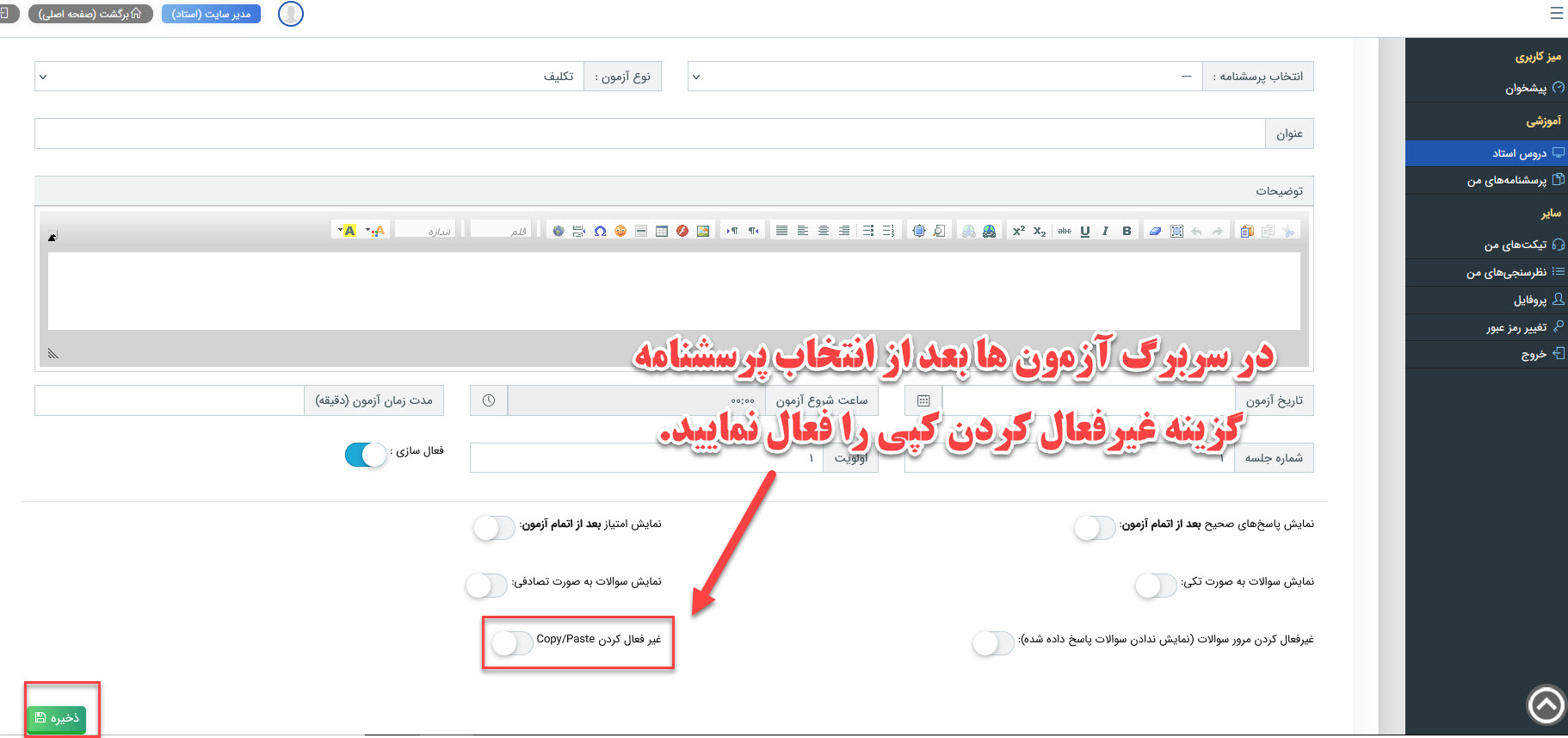The height and width of the screenshot is (738, 1568).
Task: Insert a table using the editor toolbar
Action: point(662,231)
